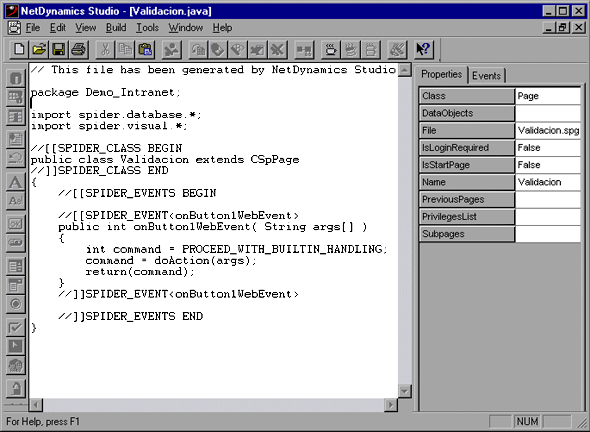Screen dimensions: 590x432
Task: Click 'import spider.database.*;' line
Action: click(x=116, y=115)
